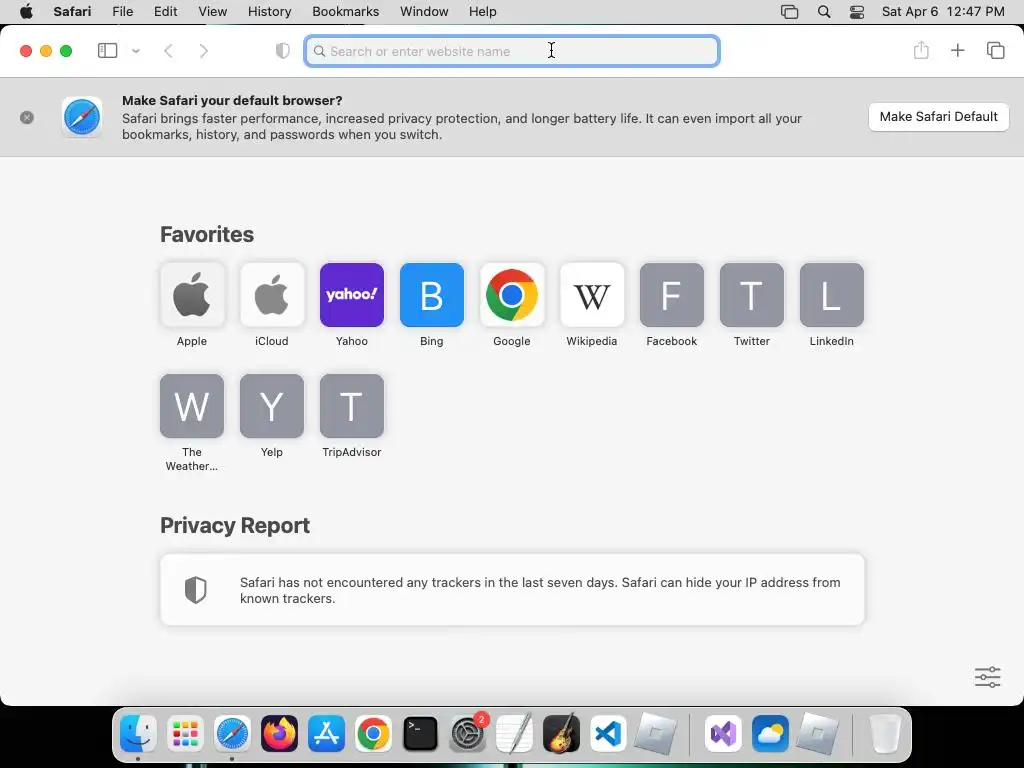Viewport: 1024px width, 768px height.
Task: Go forward with the next arrow
Action: coord(204,50)
